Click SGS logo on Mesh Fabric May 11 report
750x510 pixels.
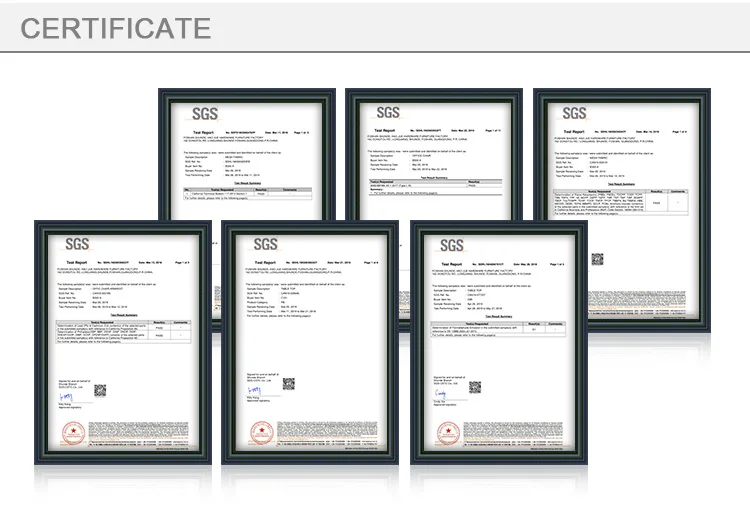tap(205, 114)
